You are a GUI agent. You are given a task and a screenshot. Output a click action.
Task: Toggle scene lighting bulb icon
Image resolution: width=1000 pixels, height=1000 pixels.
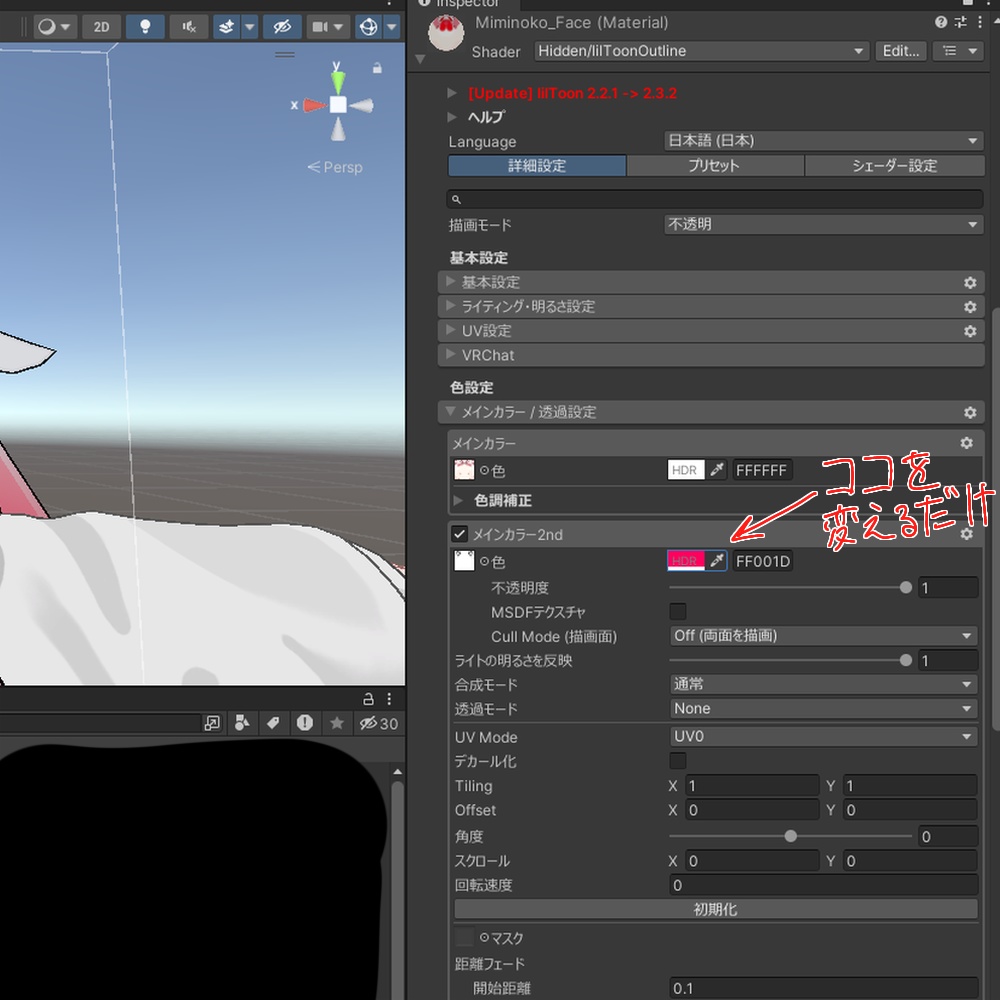[x=145, y=27]
